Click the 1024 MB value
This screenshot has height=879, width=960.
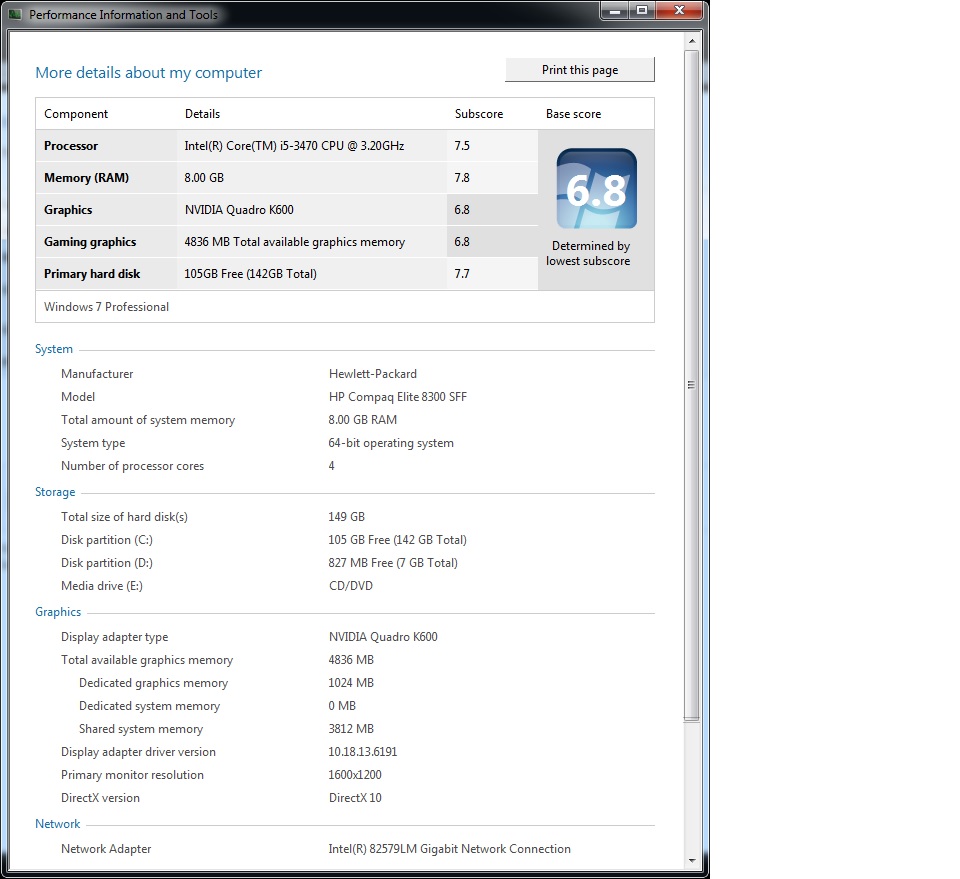(x=351, y=683)
